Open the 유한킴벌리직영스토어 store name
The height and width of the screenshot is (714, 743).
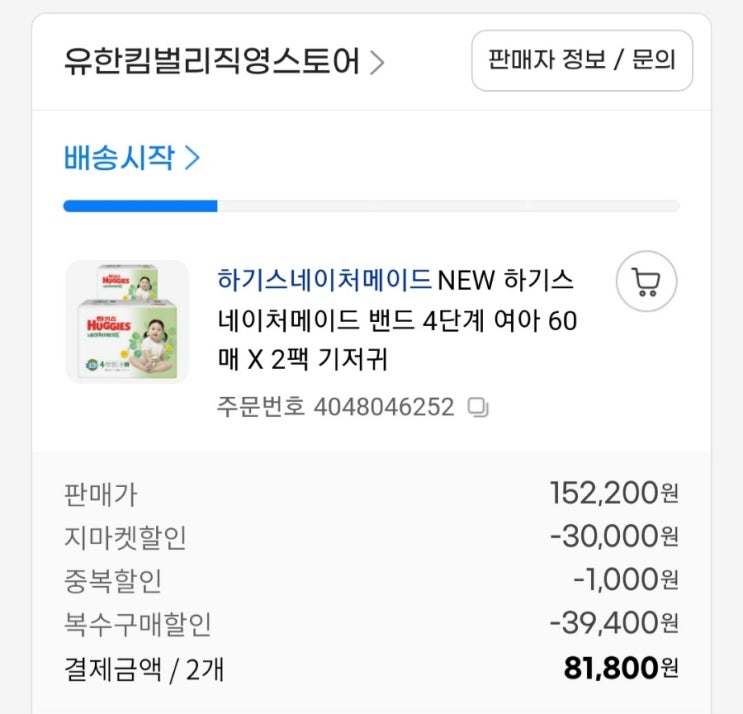click(211, 62)
